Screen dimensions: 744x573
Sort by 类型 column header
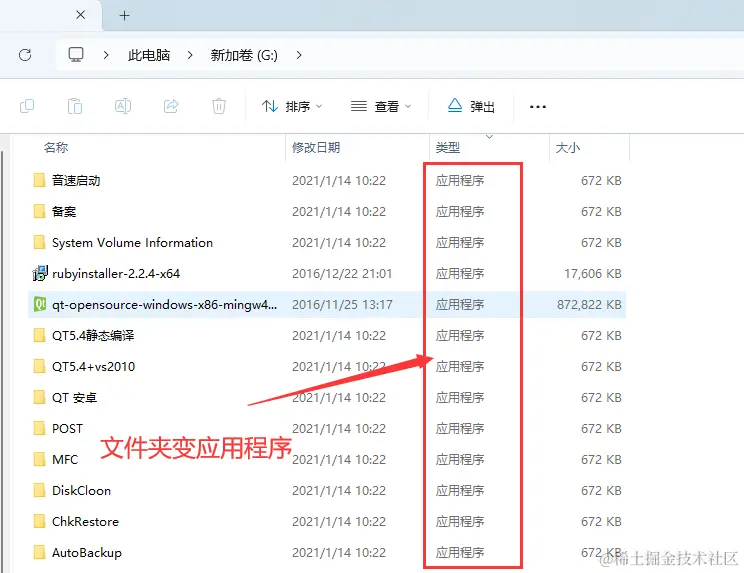[447, 148]
